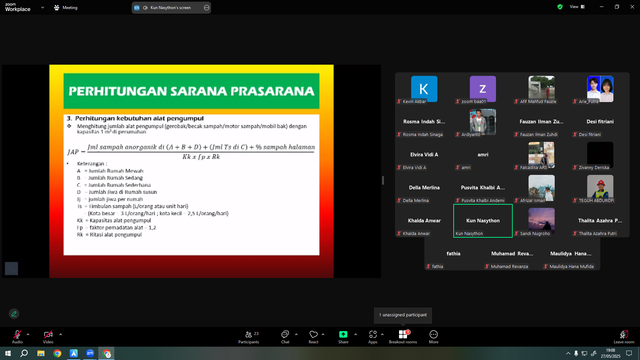Open the Zoom Workplace dropdown chevron
Image resolution: width=640 pixels, height=360 pixels.
[42, 7]
